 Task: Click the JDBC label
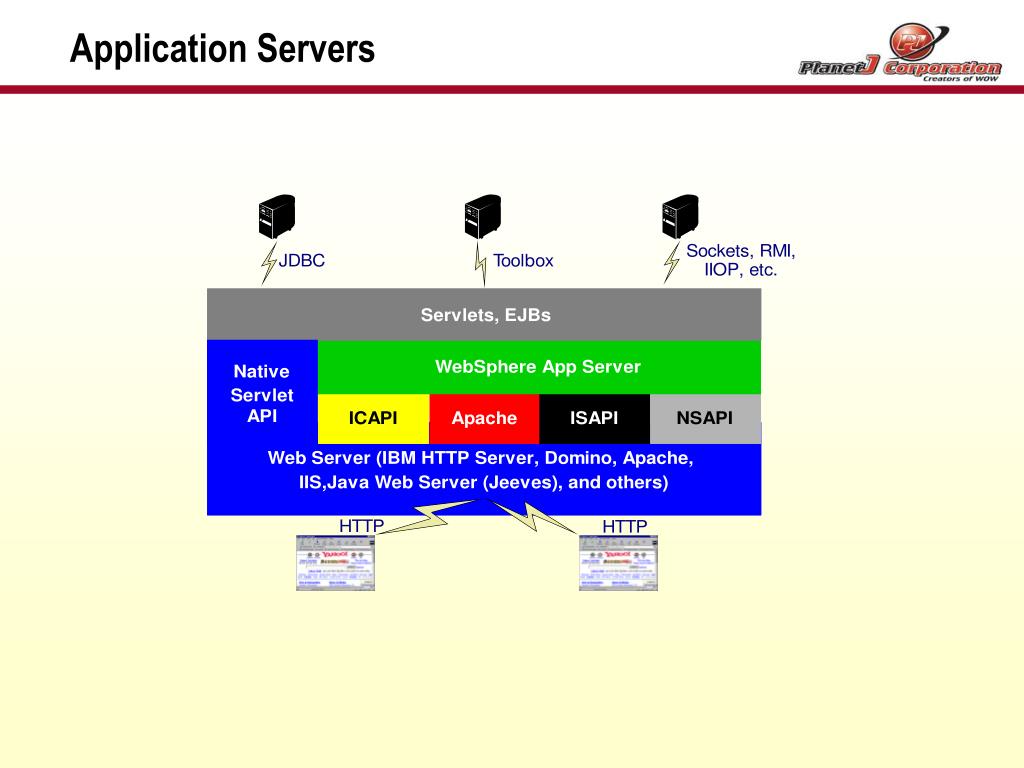point(302,261)
